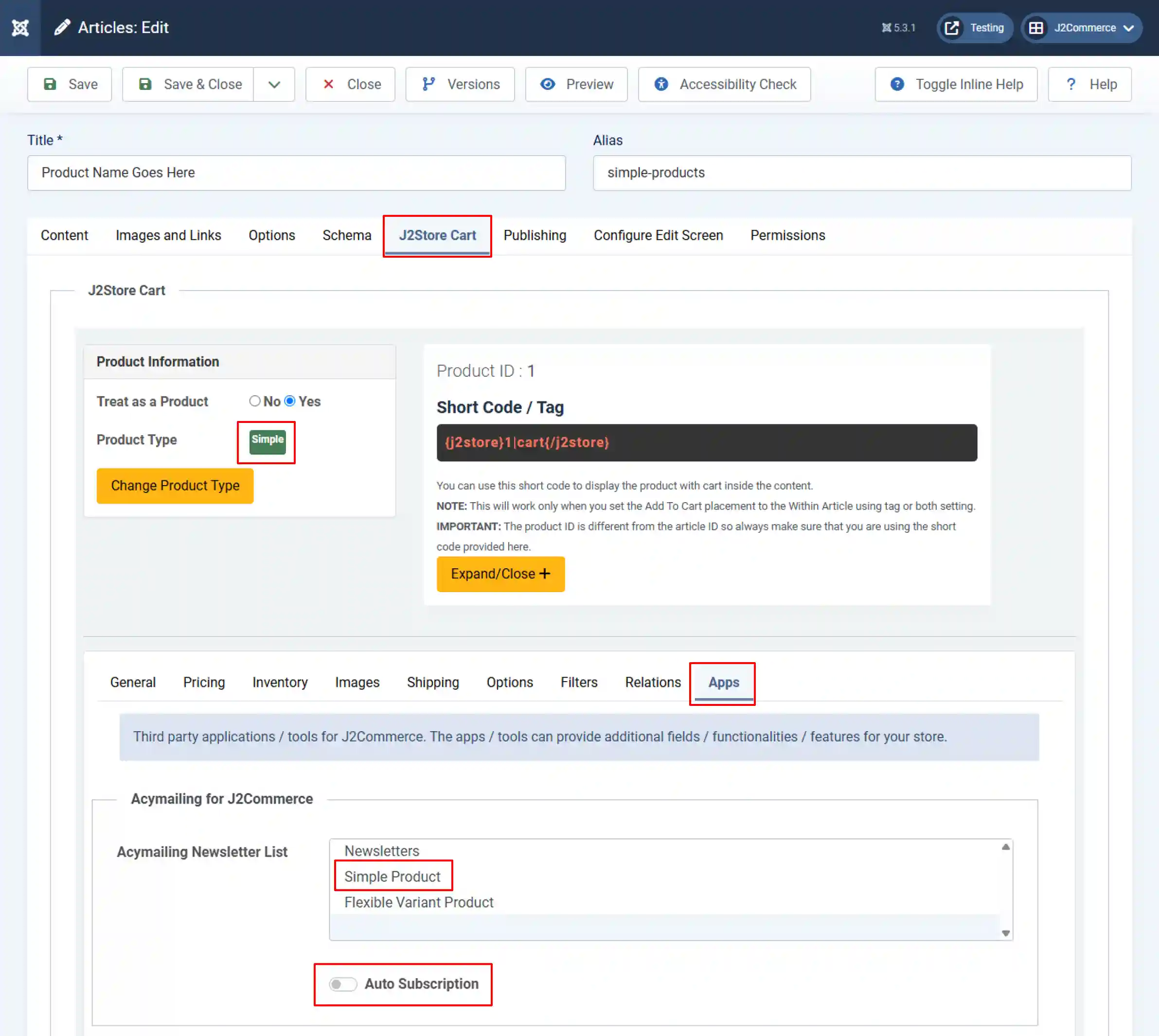Select No for Treat as a Product

[254, 401]
